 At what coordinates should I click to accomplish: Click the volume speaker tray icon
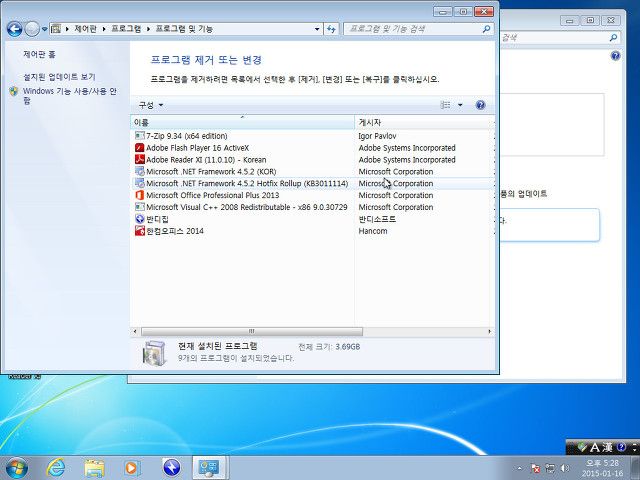click(x=565, y=469)
